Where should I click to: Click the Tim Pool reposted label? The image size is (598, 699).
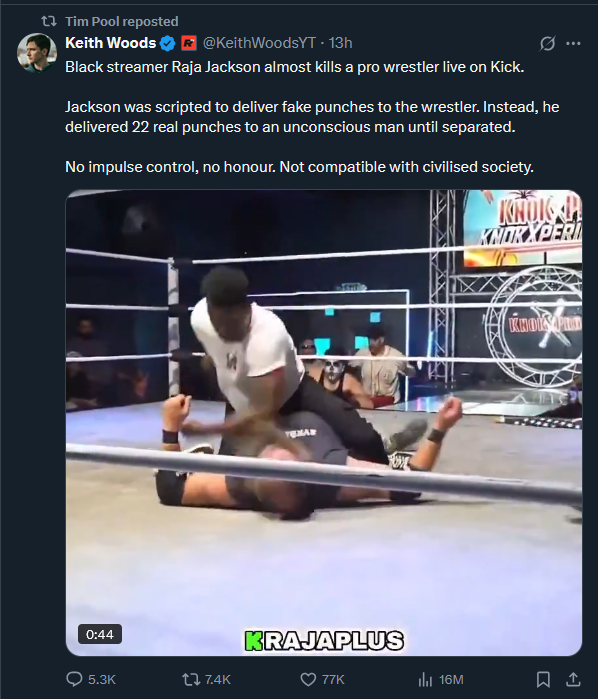(122, 21)
